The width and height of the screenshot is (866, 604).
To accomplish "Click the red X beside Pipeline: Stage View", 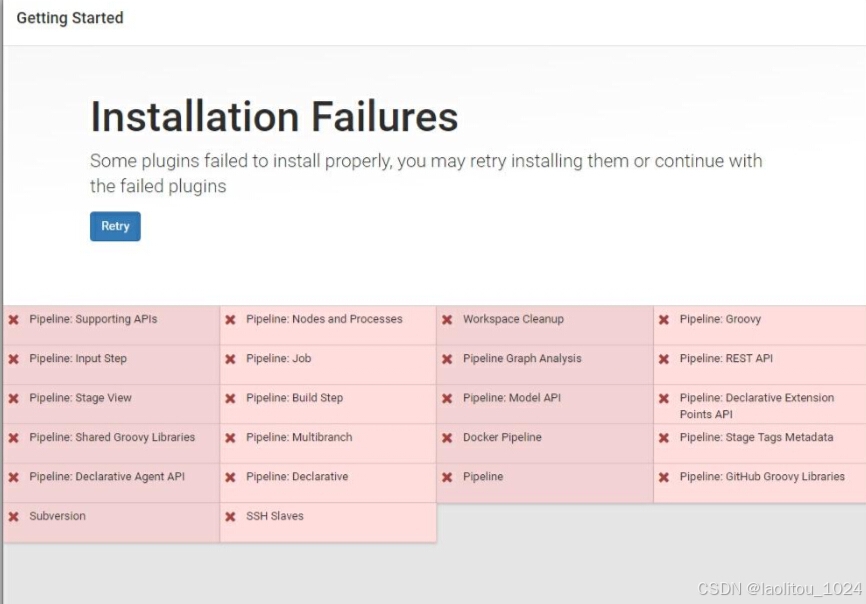I will 14,399.
